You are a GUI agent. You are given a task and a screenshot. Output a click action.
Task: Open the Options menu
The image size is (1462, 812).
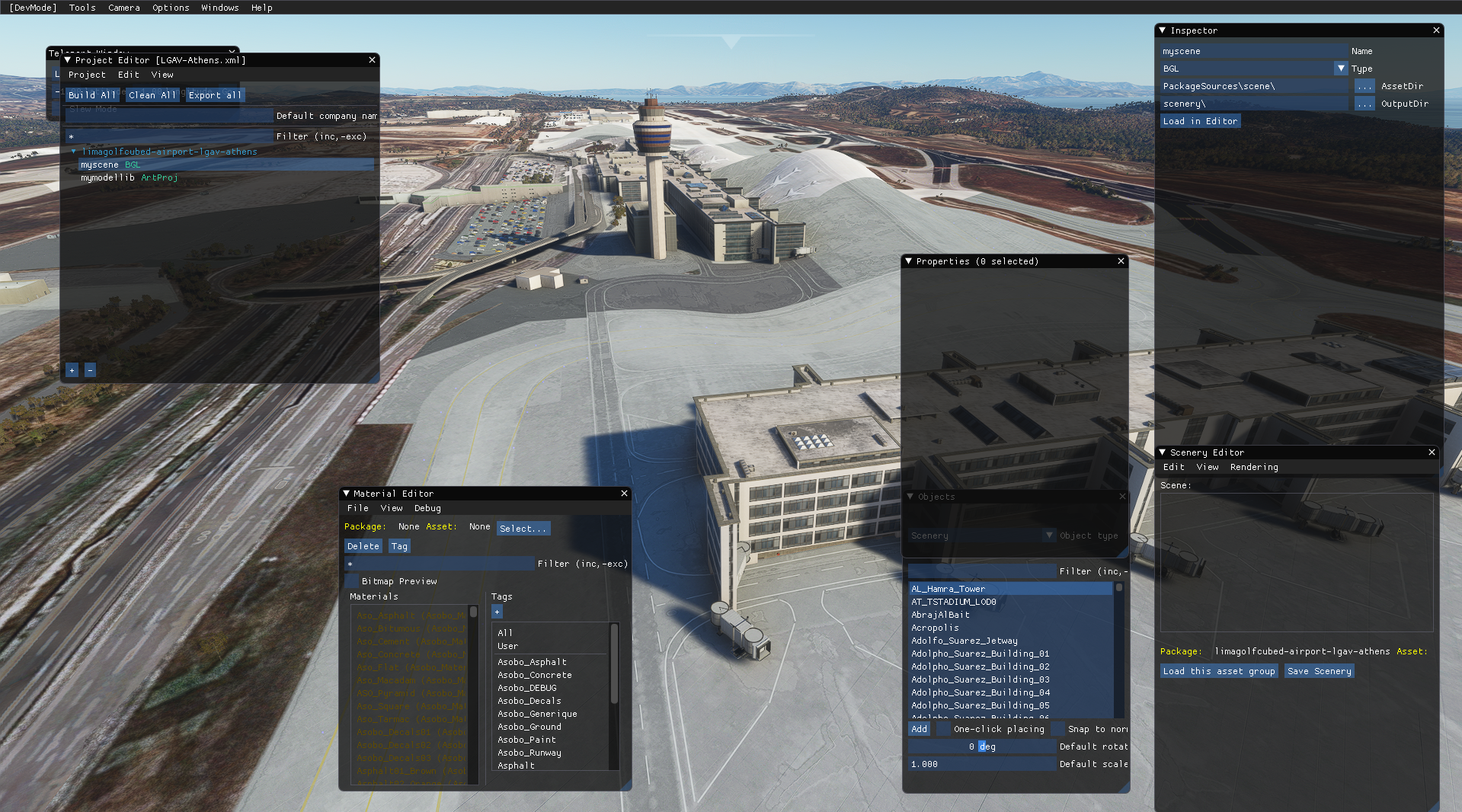[x=171, y=8]
